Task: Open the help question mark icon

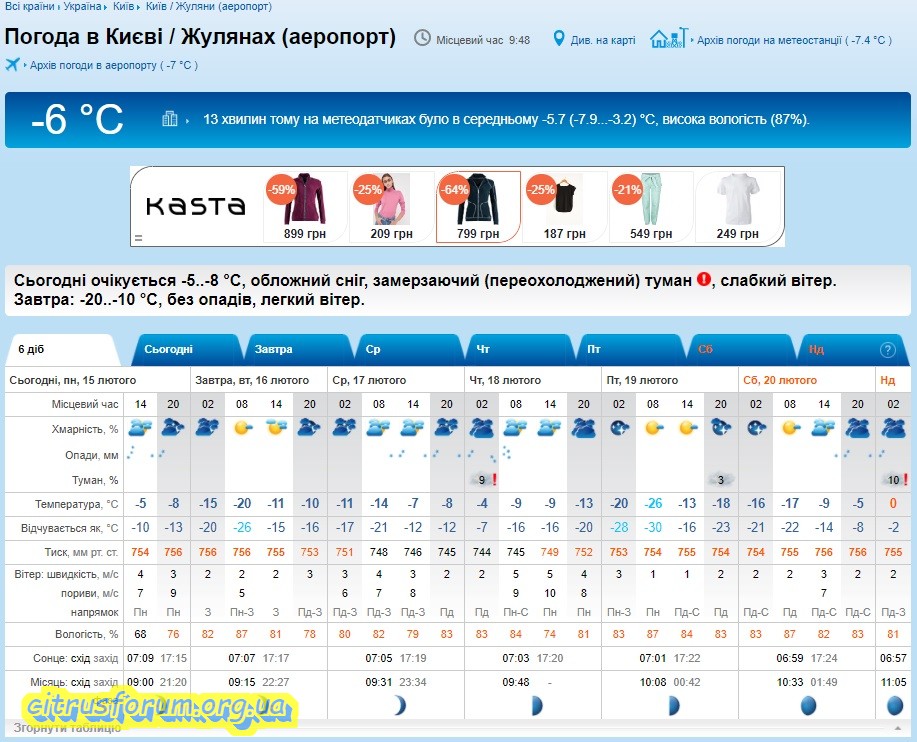Action: pyautogui.click(x=887, y=350)
